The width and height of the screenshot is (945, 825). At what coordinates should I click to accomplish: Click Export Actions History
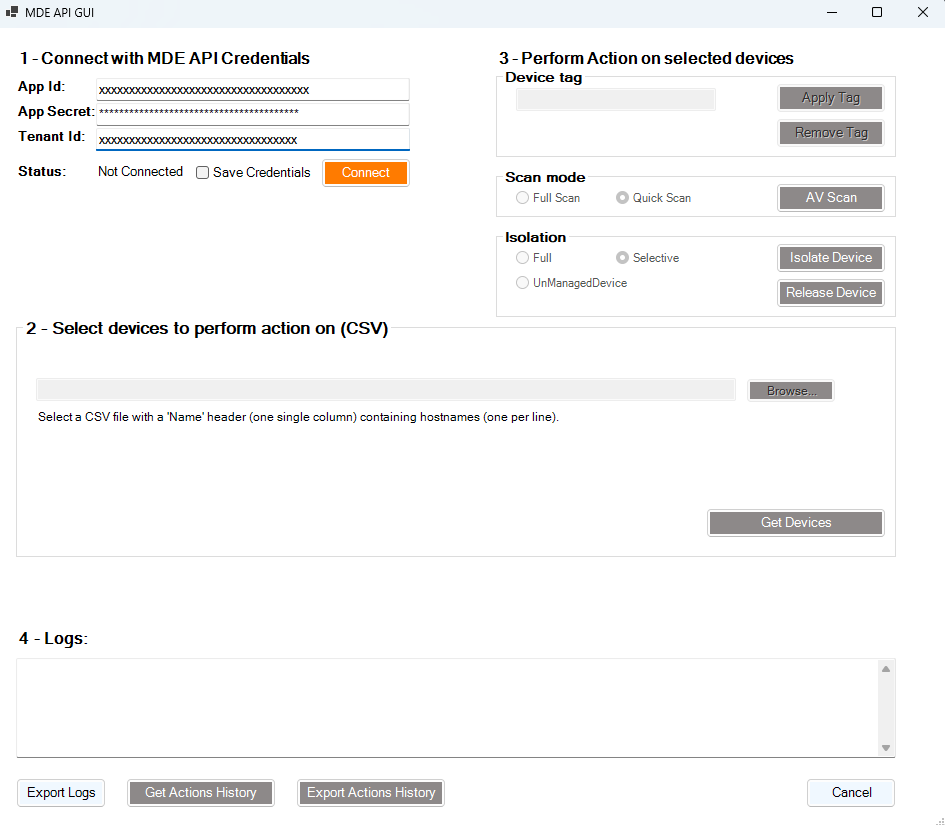click(370, 792)
